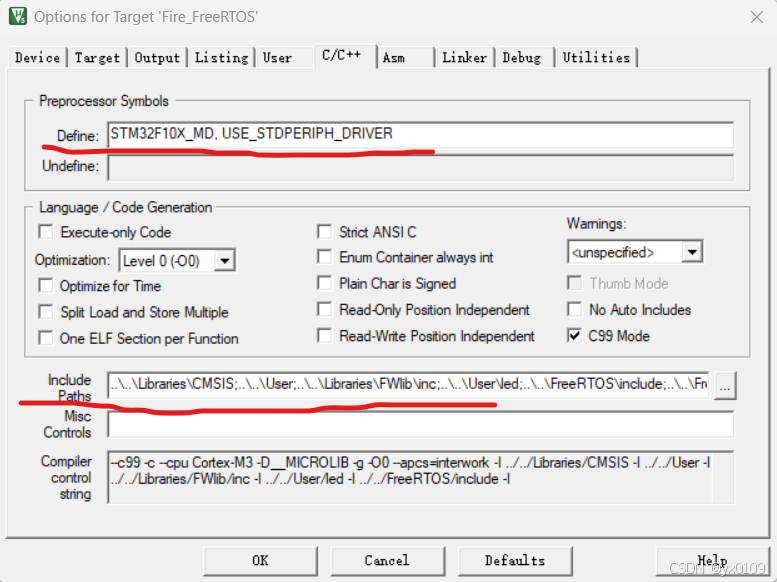Switch to the Device tab

38,58
